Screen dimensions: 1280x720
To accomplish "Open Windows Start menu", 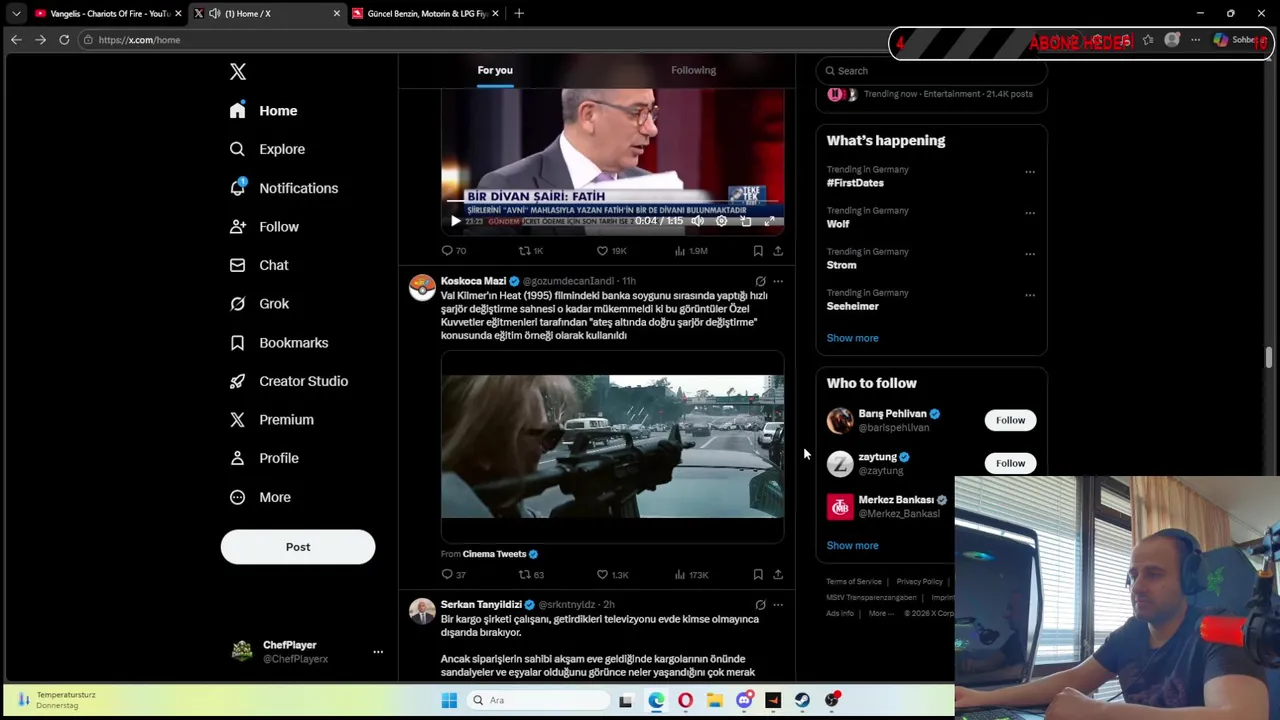I will click(449, 700).
